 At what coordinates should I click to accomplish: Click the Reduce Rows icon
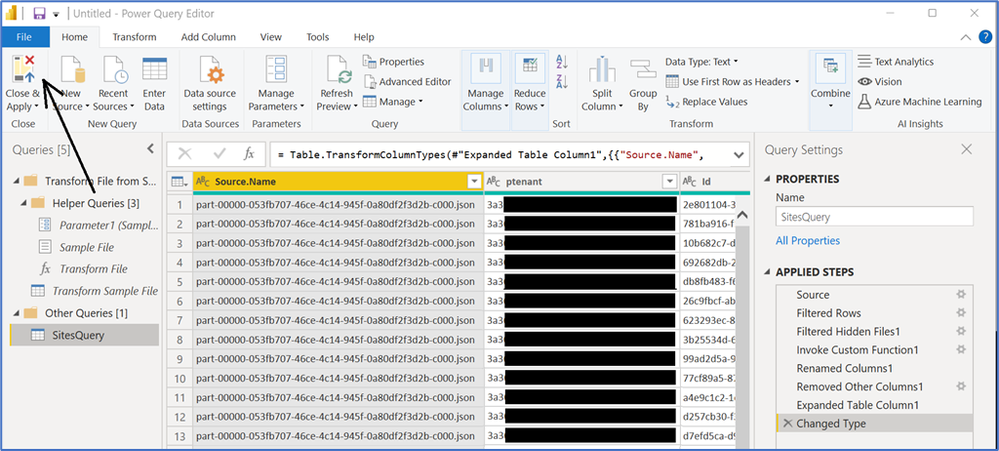[x=529, y=69]
